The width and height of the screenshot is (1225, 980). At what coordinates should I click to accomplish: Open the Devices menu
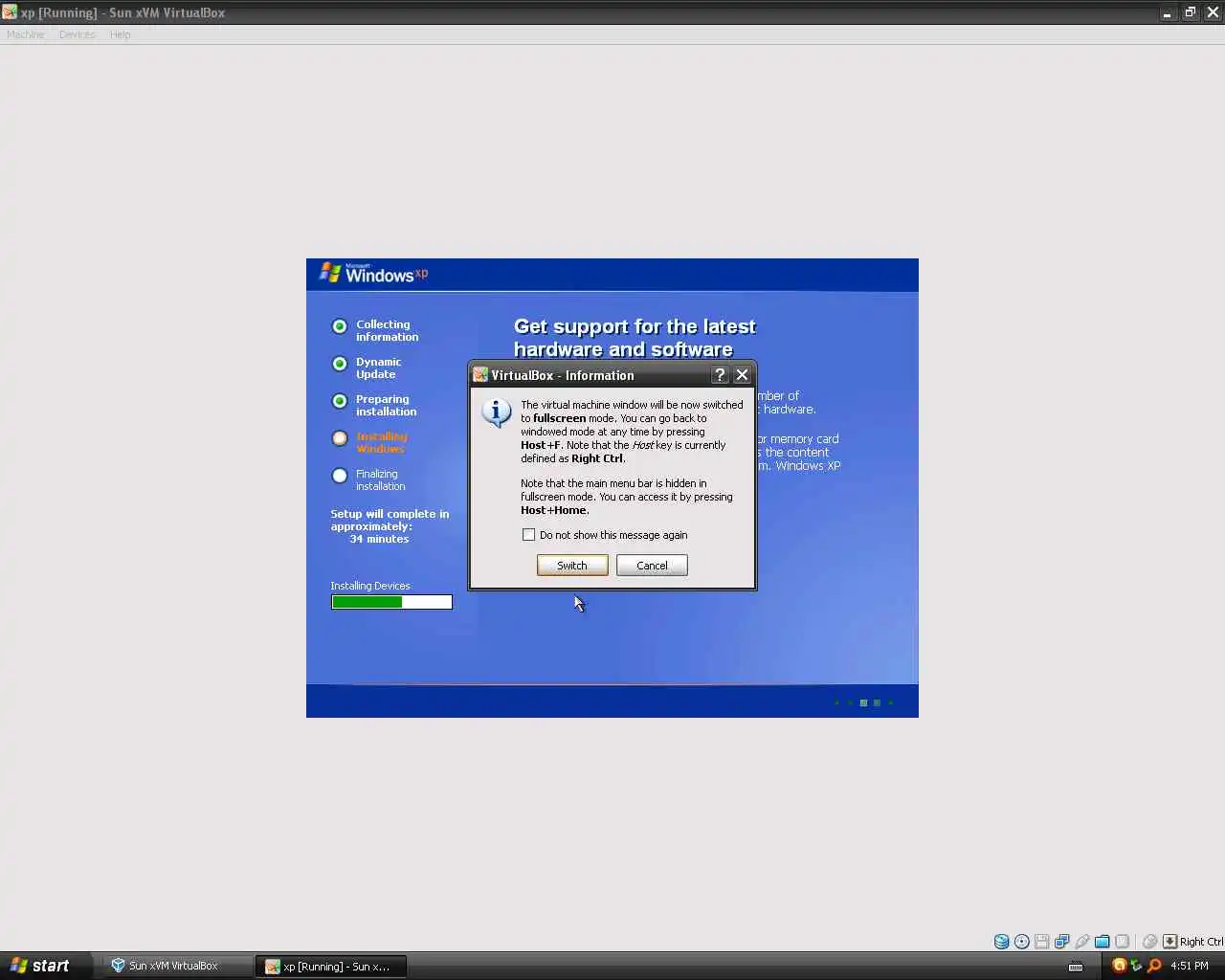(x=78, y=34)
